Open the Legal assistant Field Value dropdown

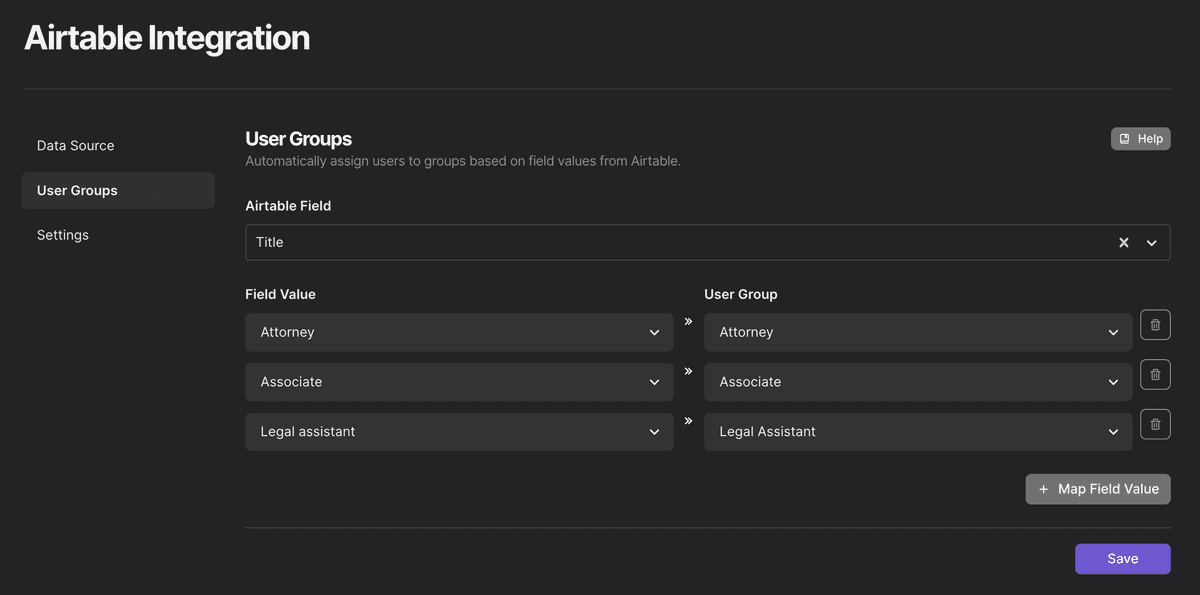(x=459, y=432)
